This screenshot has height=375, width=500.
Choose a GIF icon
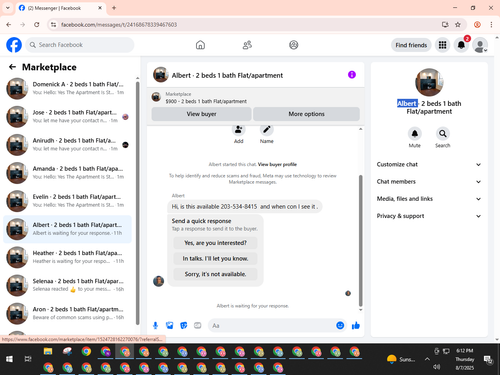tap(198, 325)
